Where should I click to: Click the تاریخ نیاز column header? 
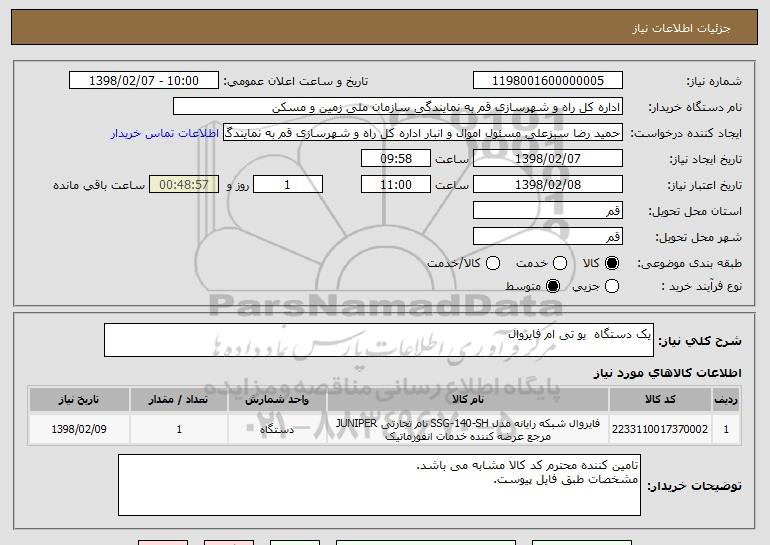point(79,400)
